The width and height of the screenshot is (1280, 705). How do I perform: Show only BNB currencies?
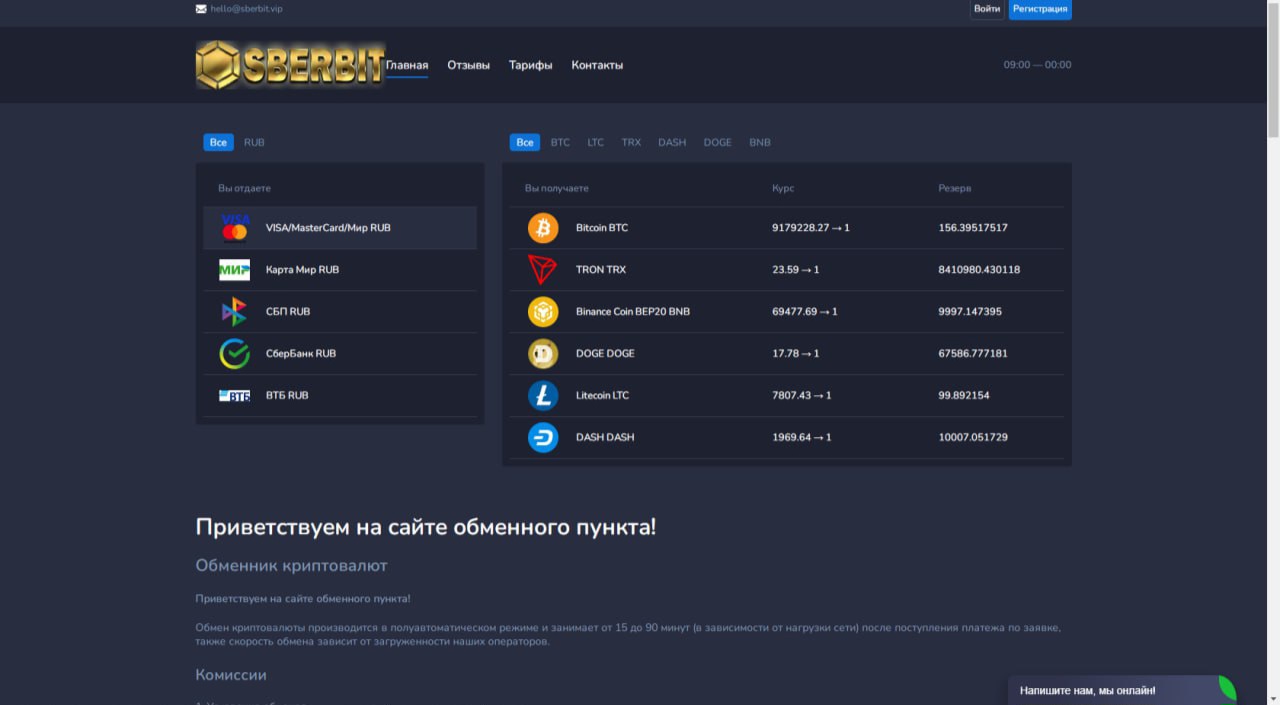click(760, 142)
